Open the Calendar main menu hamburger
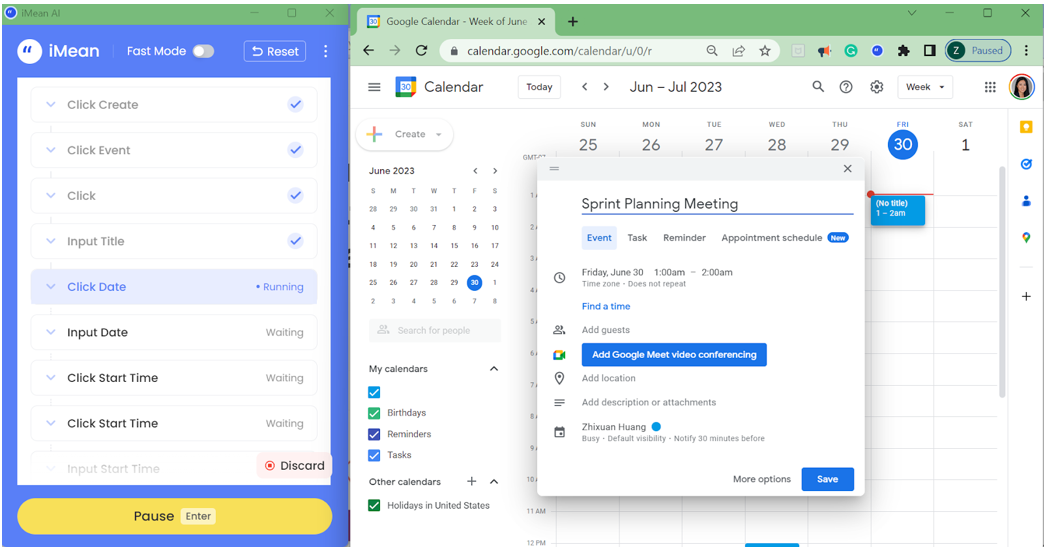This screenshot has width=1045, height=547. (x=375, y=87)
